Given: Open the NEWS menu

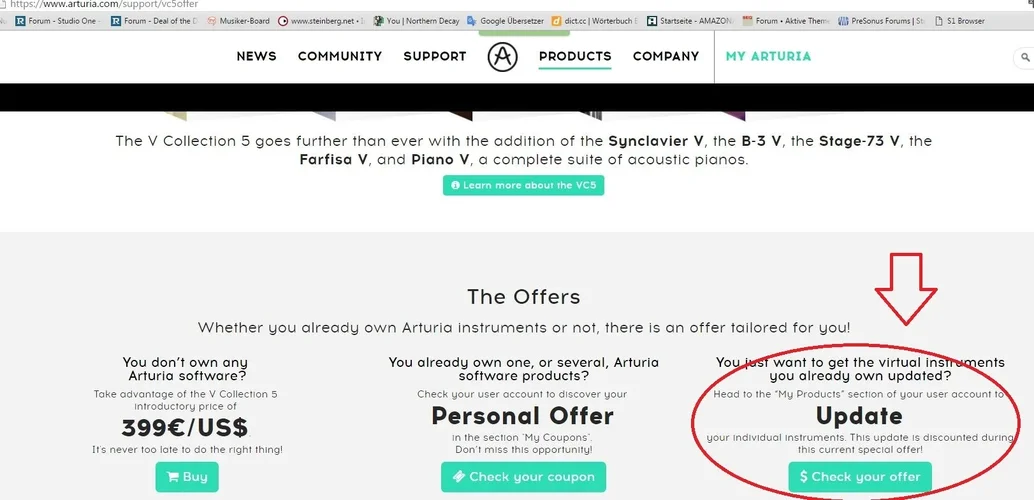Looking at the screenshot, I should [256, 57].
